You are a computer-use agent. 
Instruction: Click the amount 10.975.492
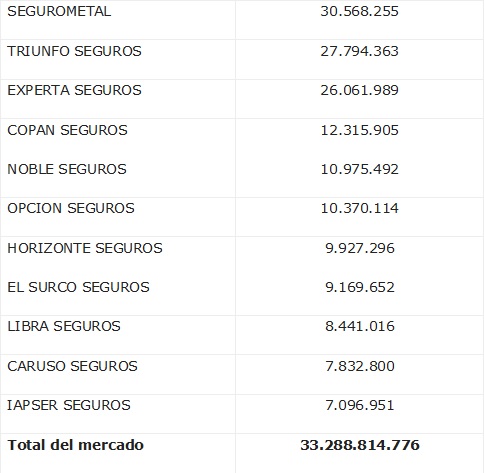(x=359, y=169)
